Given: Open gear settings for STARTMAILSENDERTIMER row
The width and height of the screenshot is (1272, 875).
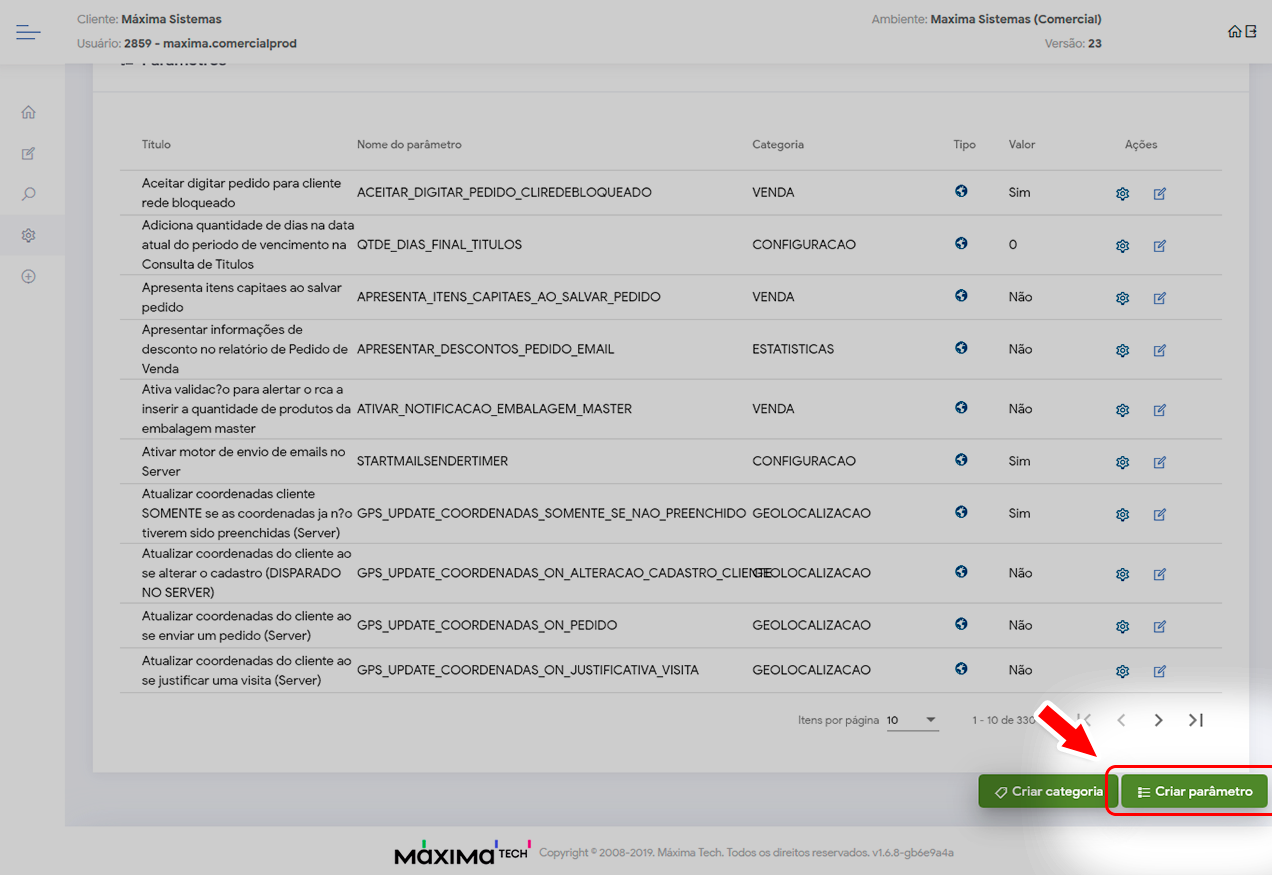Looking at the screenshot, I should pos(1122,462).
